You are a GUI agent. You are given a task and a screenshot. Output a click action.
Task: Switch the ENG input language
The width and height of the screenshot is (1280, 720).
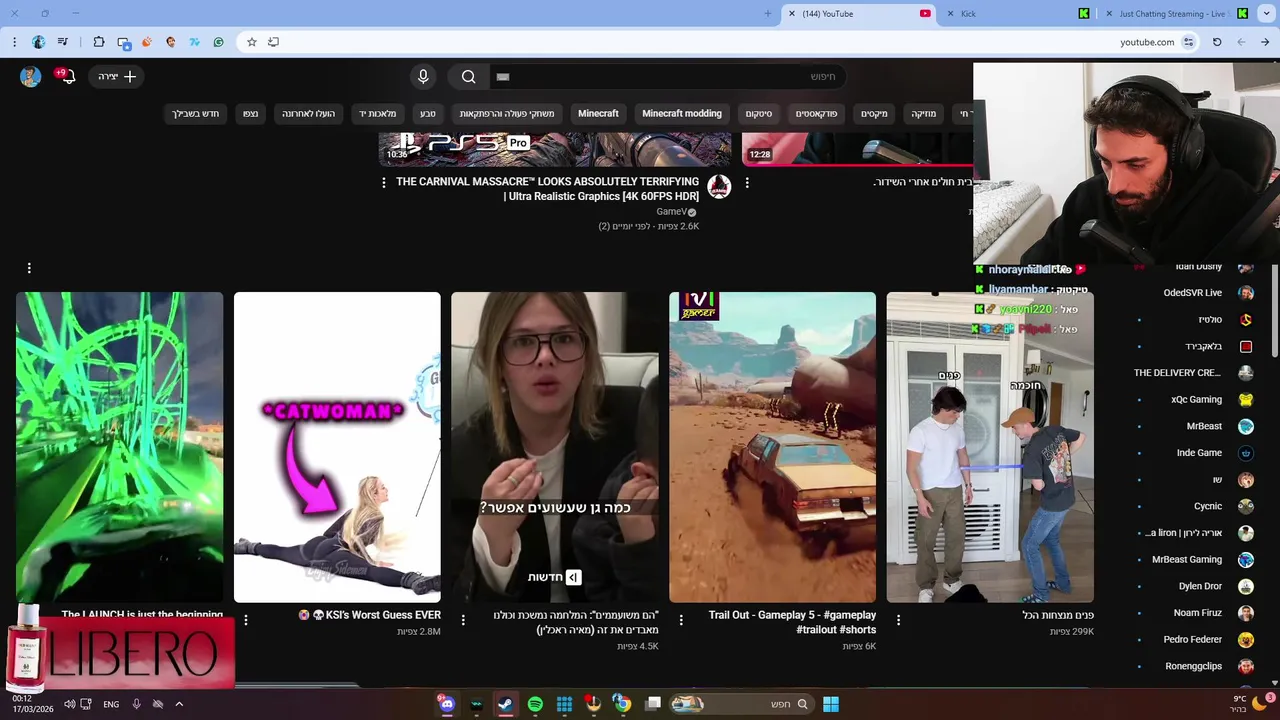pos(111,704)
